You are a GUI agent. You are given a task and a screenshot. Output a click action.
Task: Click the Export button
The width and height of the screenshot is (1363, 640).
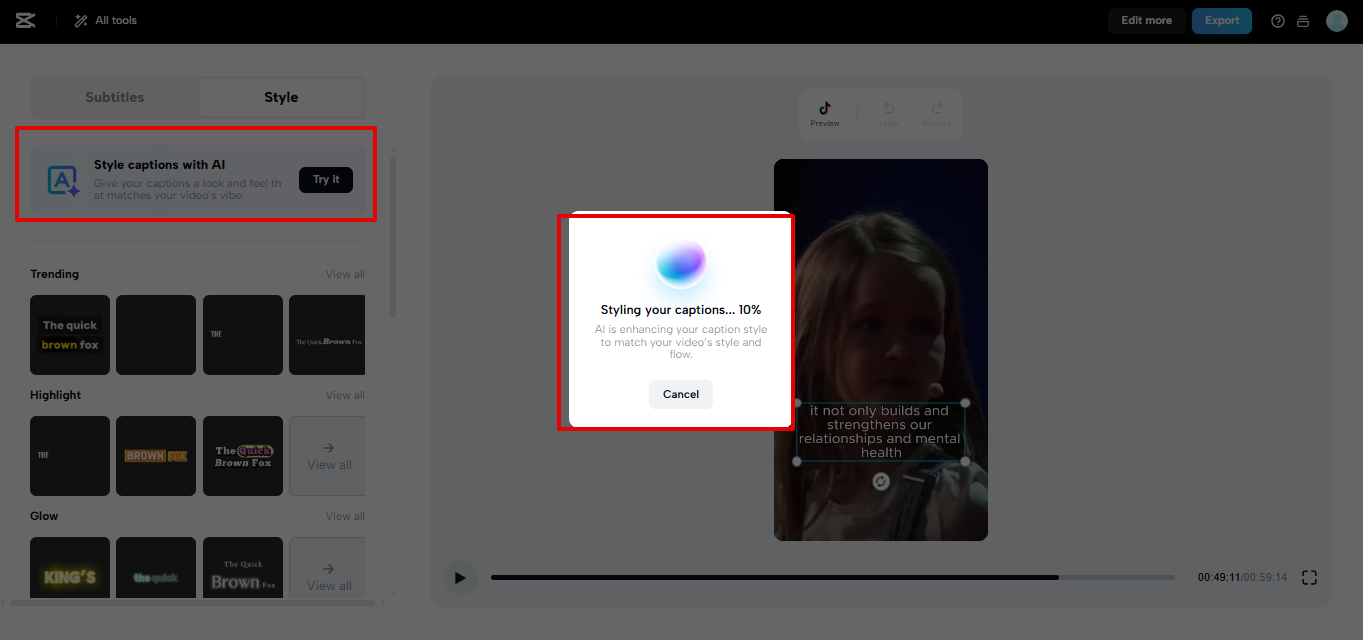1221,20
